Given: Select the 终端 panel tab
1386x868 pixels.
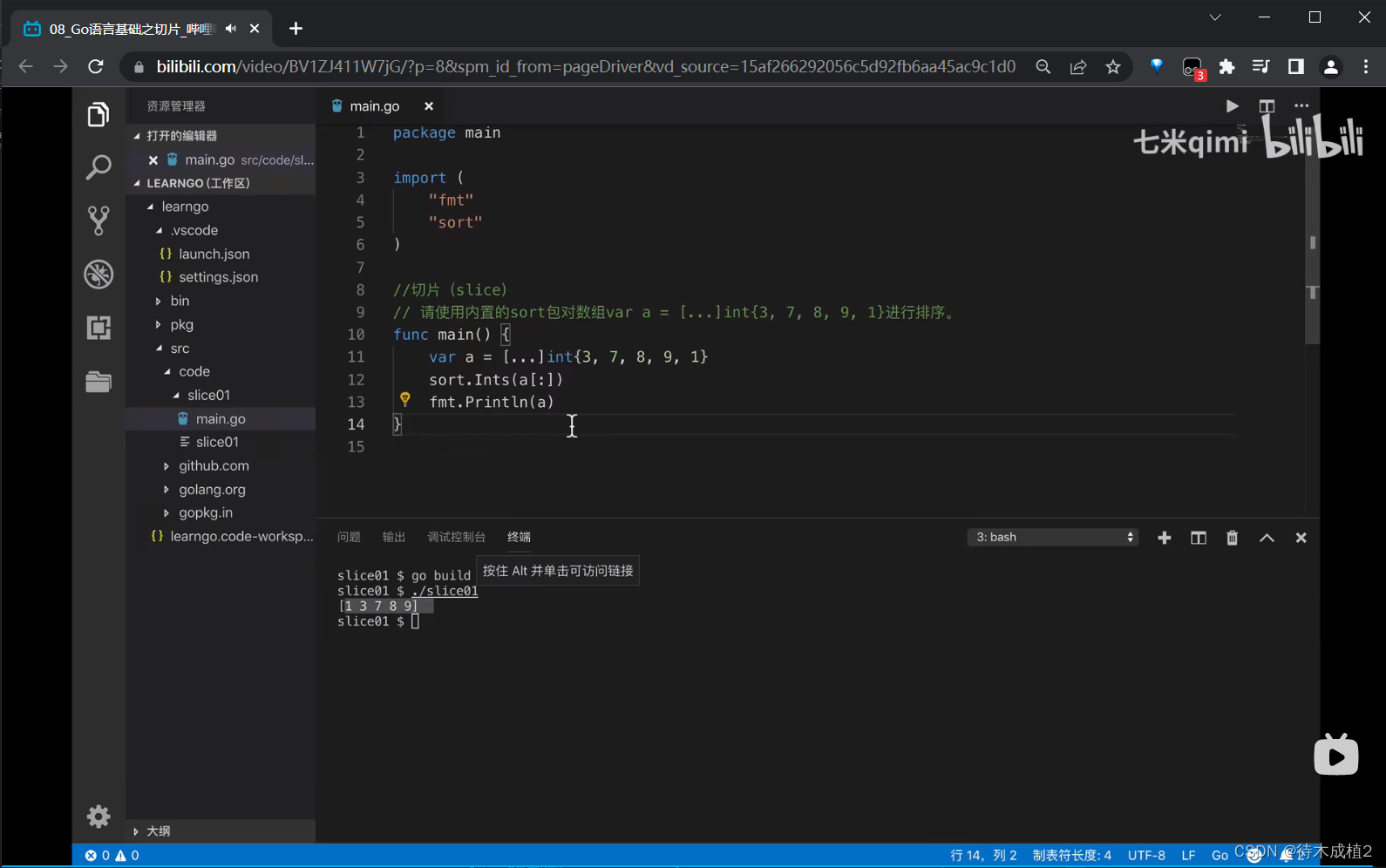Looking at the screenshot, I should coord(520,537).
